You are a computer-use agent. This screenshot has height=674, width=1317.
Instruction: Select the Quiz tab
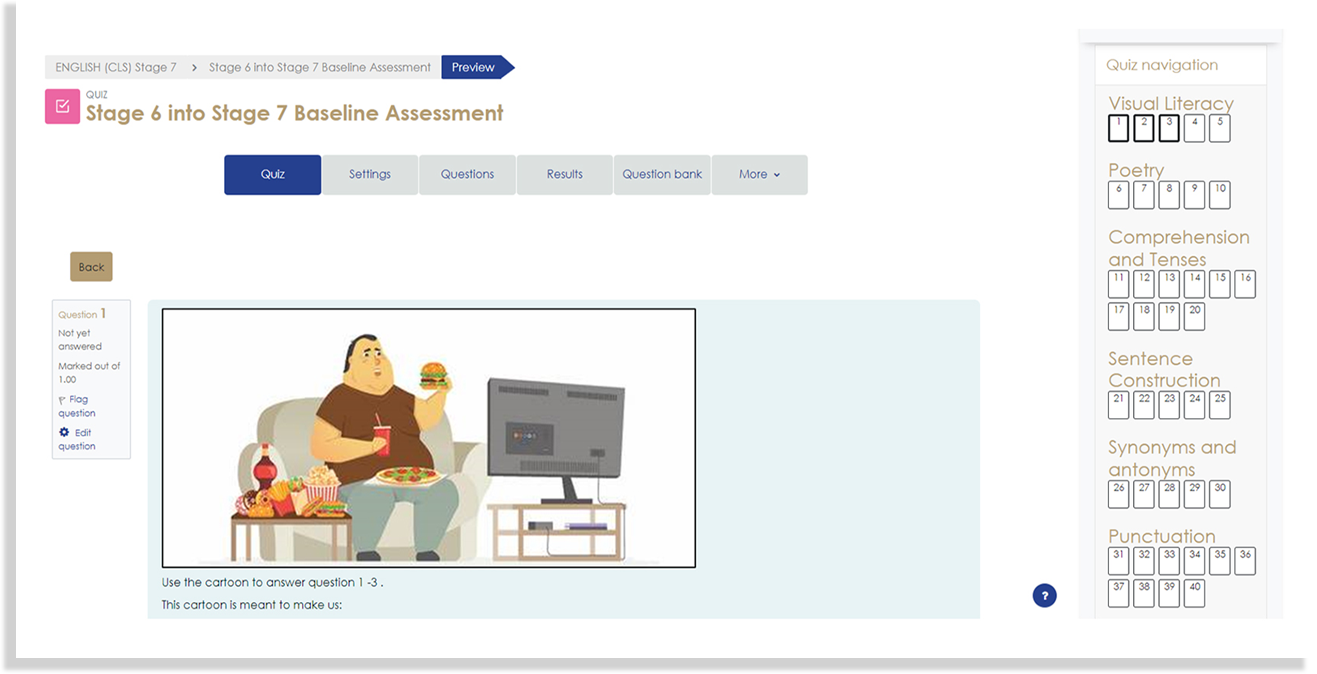[x=272, y=175]
